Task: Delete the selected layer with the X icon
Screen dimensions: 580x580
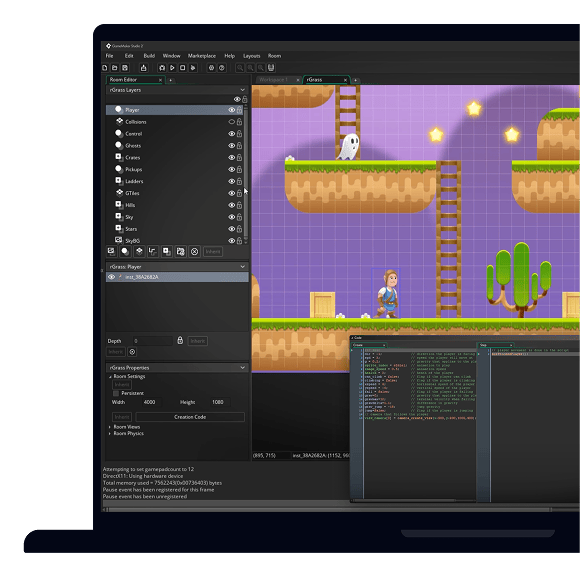Action: pyautogui.click(x=195, y=252)
